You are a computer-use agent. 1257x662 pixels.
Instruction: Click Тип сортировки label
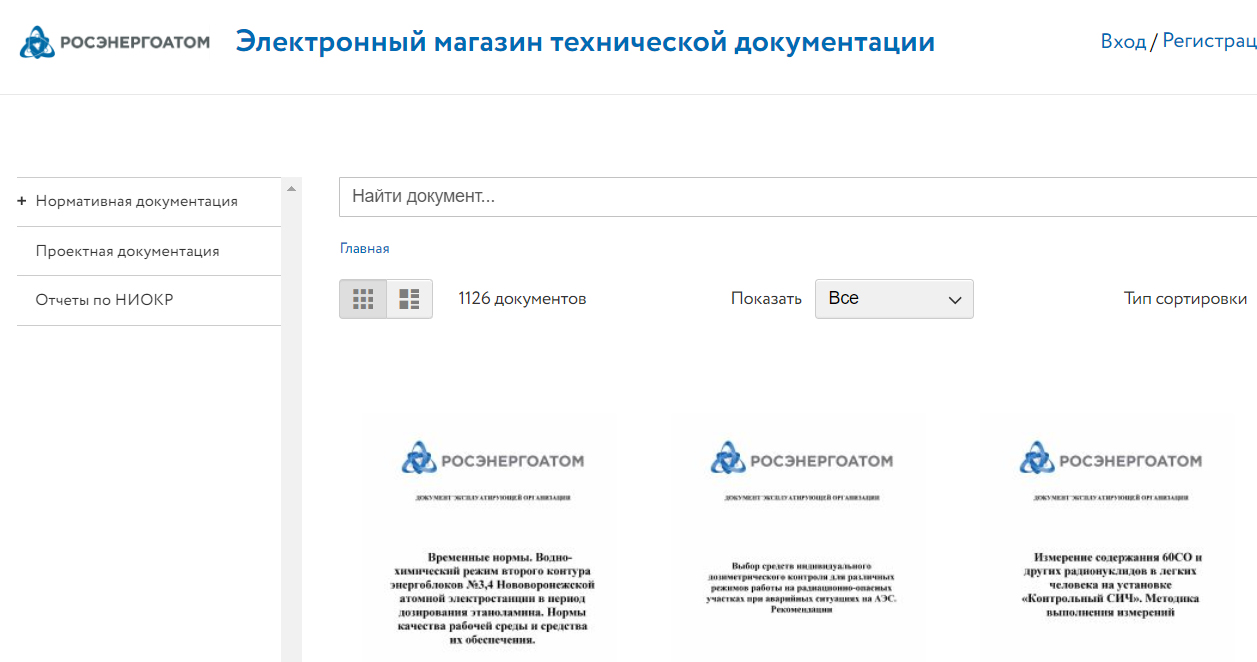click(1185, 298)
